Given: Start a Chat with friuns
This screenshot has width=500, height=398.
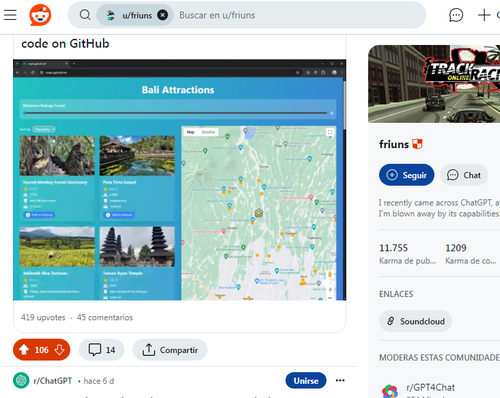Looking at the screenshot, I should point(464,175).
